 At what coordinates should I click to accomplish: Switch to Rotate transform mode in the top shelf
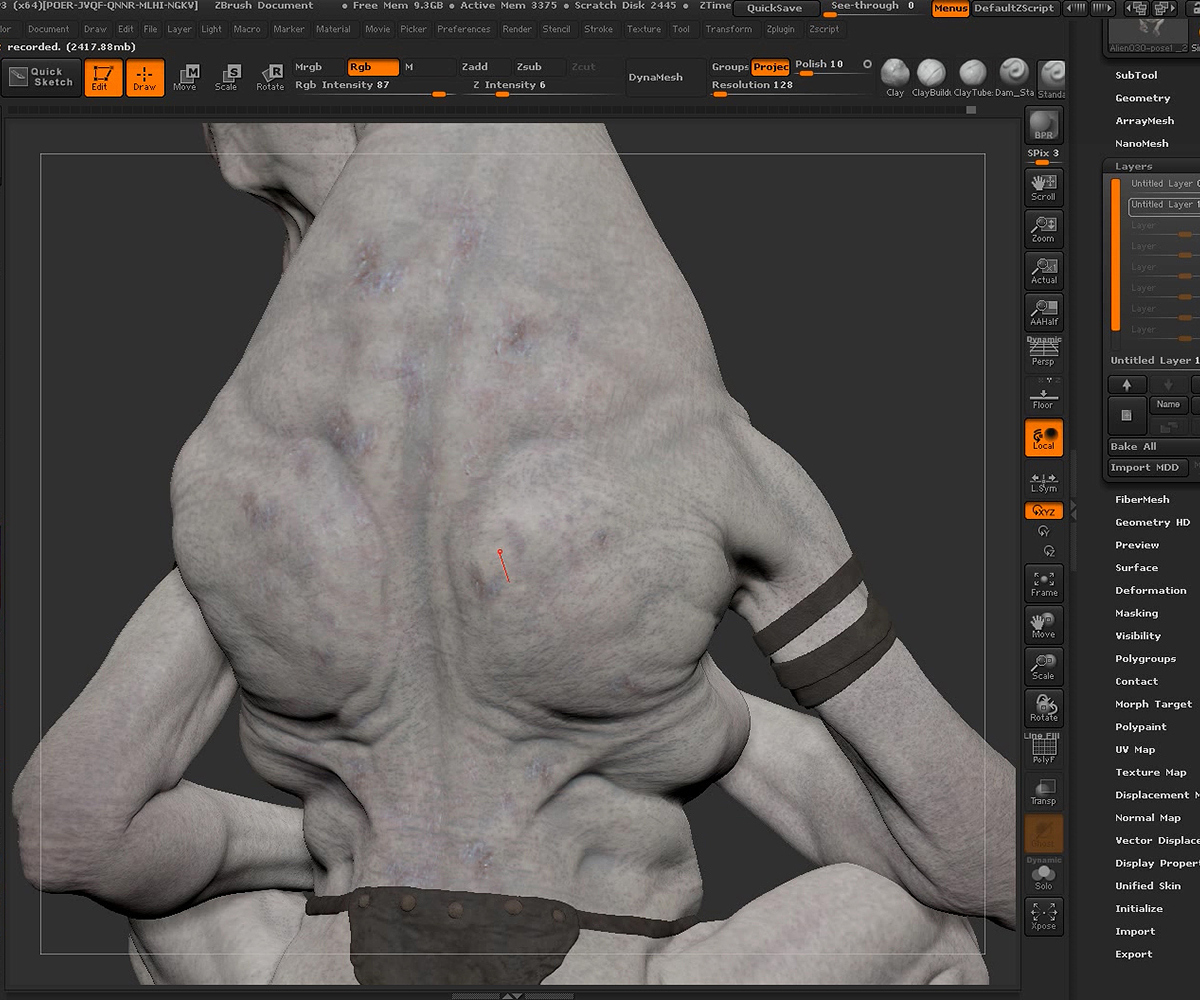pyautogui.click(x=270, y=77)
